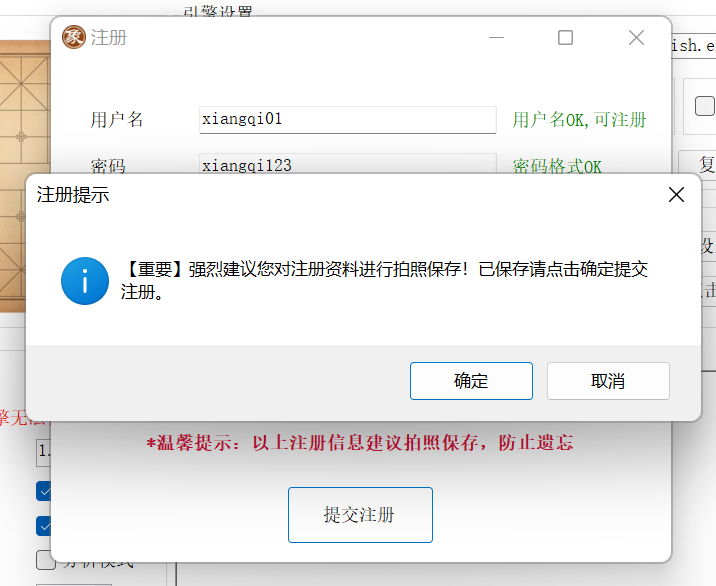Image resolution: width=716 pixels, height=586 pixels.
Task: Minimize the 注册 window
Action: (496, 38)
